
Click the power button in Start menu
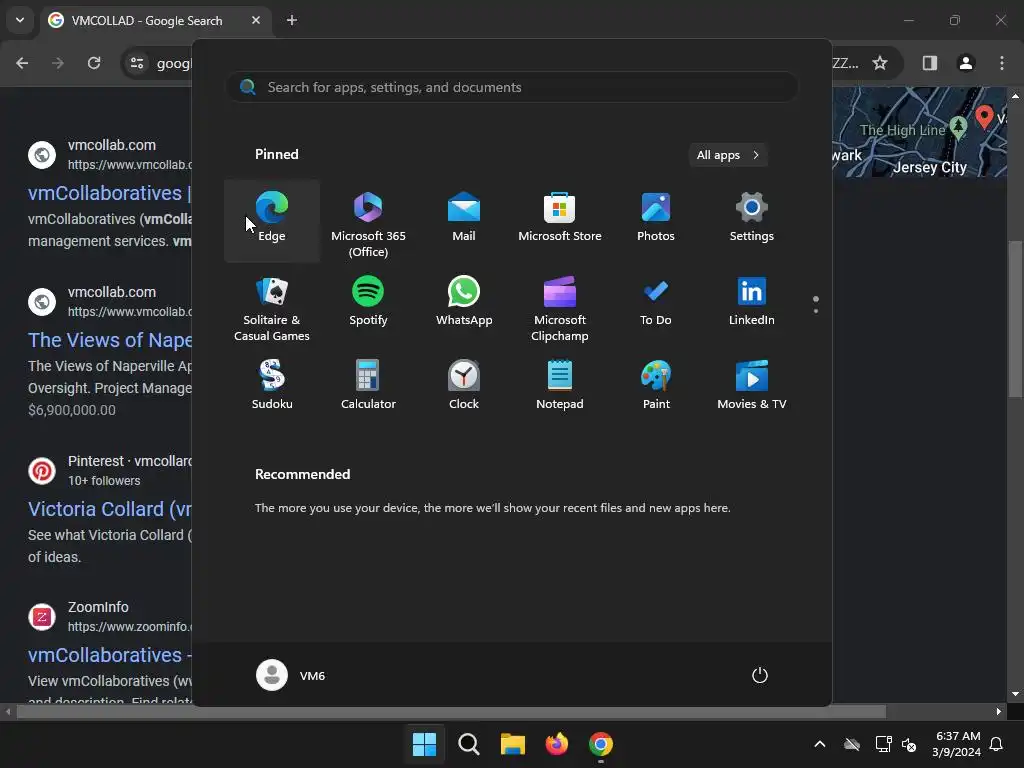tap(760, 675)
